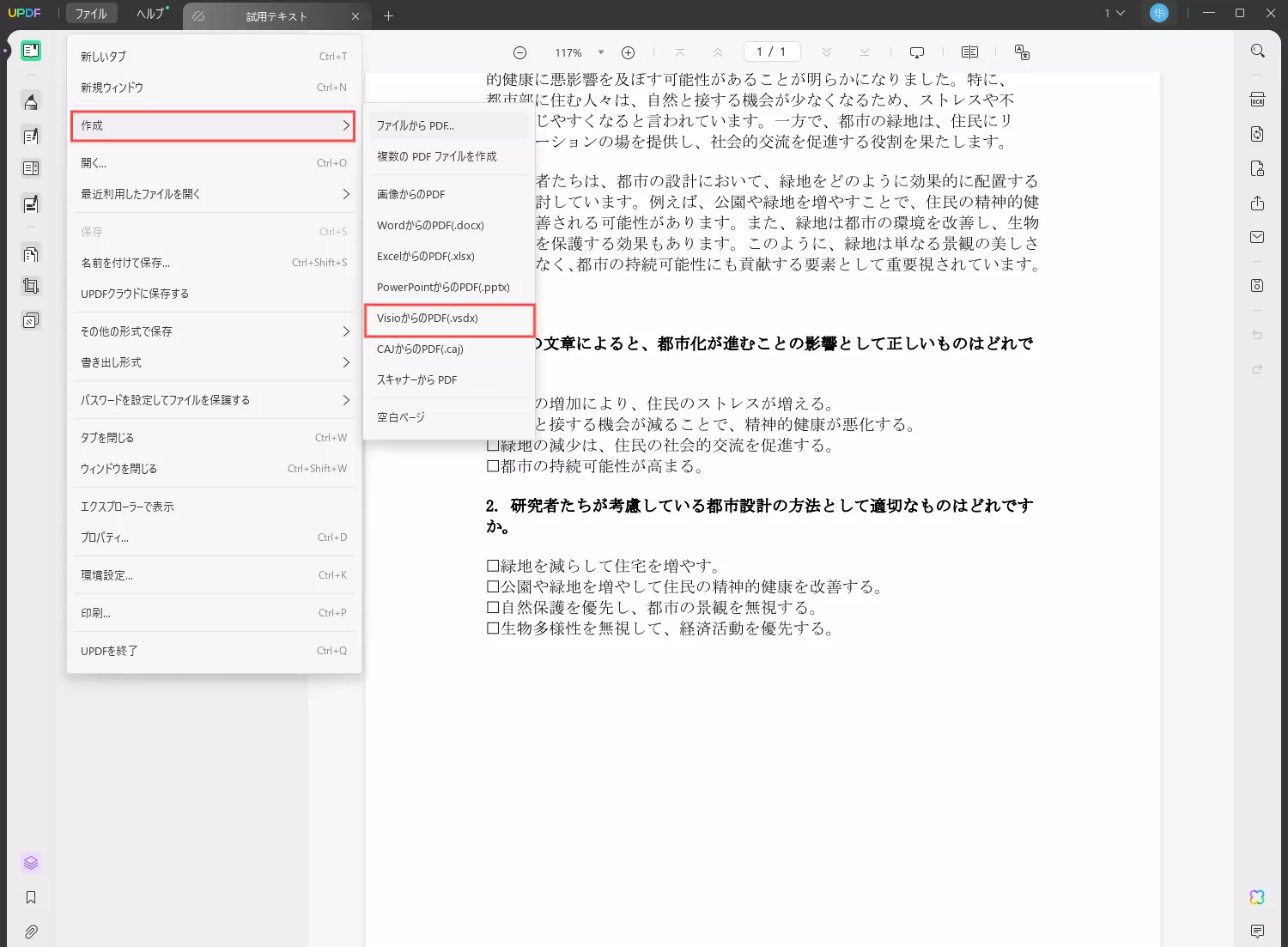Open the Protect PDF lock icon
Image resolution: width=1288 pixels, height=947 pixels.
pos(1258,169)
